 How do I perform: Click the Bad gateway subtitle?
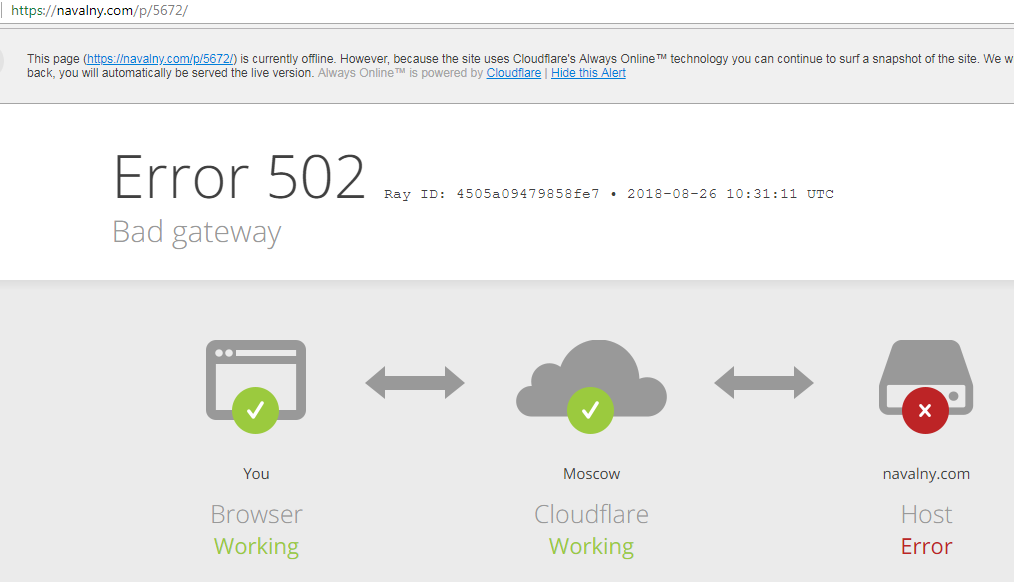[x=196, y=232]
